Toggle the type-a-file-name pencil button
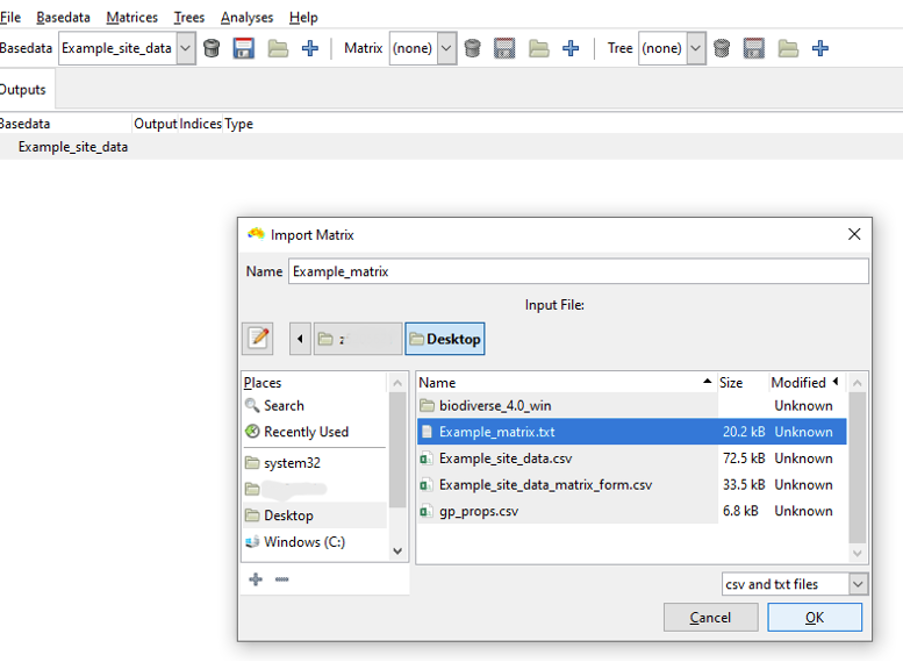Image resolution: width=904 pixels, height=662 pixels. coord(258,339)
